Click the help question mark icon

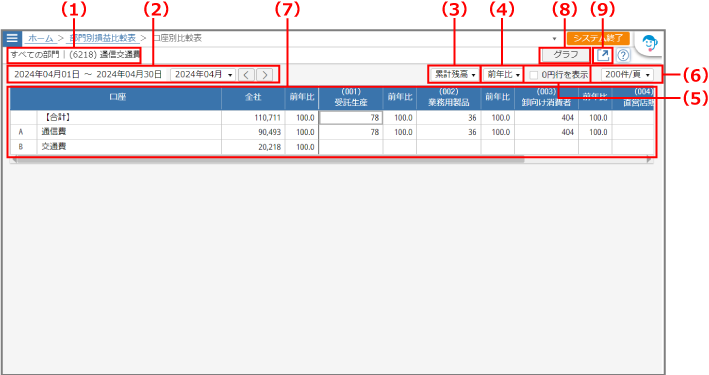tap(623, 55)
